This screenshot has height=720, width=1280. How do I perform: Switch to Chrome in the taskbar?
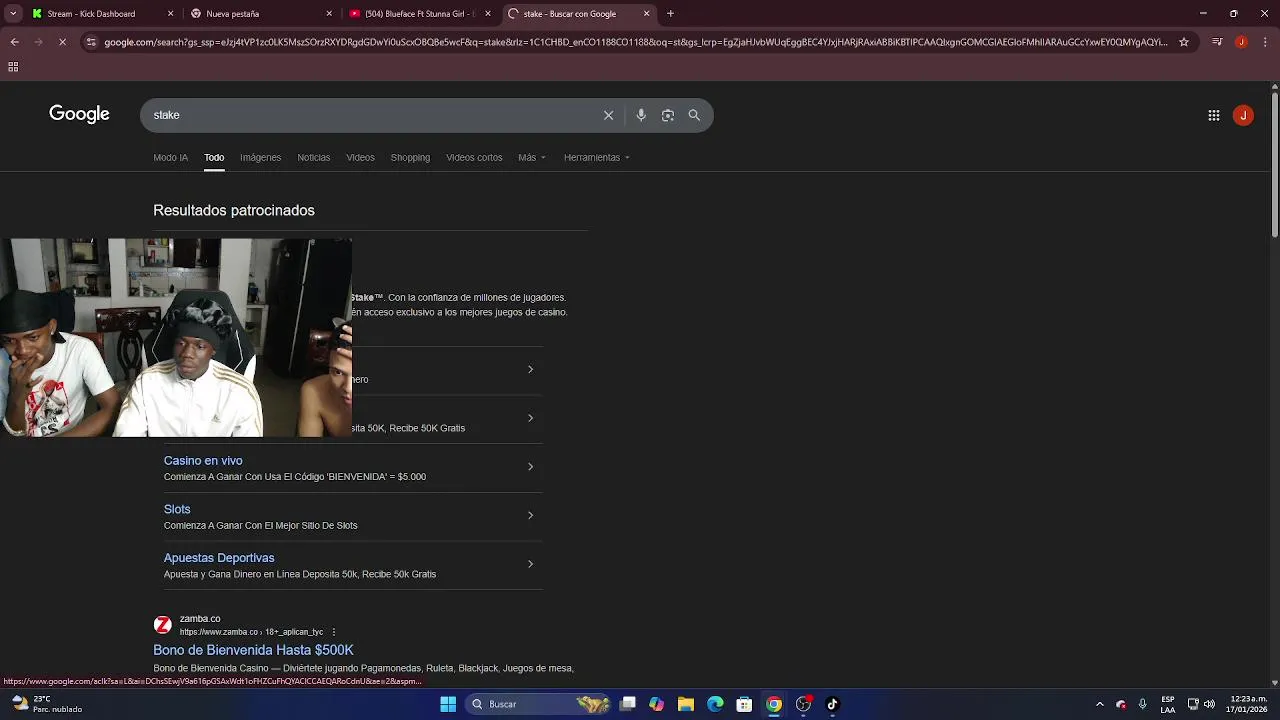[x=774, y=704]
